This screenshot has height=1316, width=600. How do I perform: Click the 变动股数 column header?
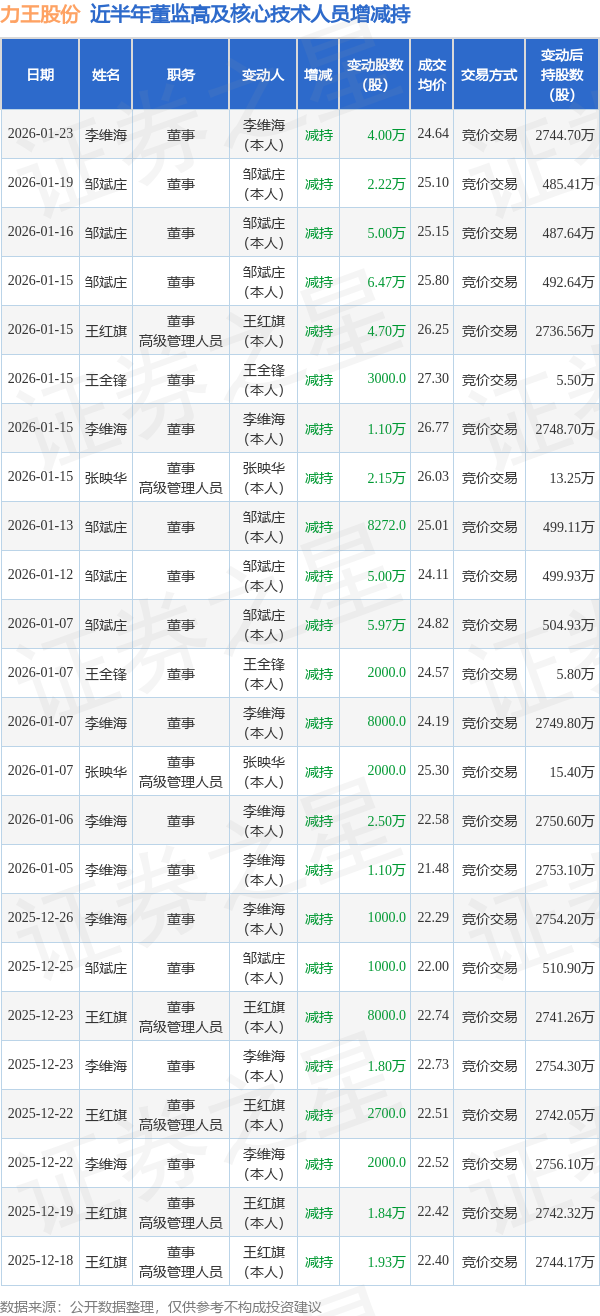[x=375, y=75]
